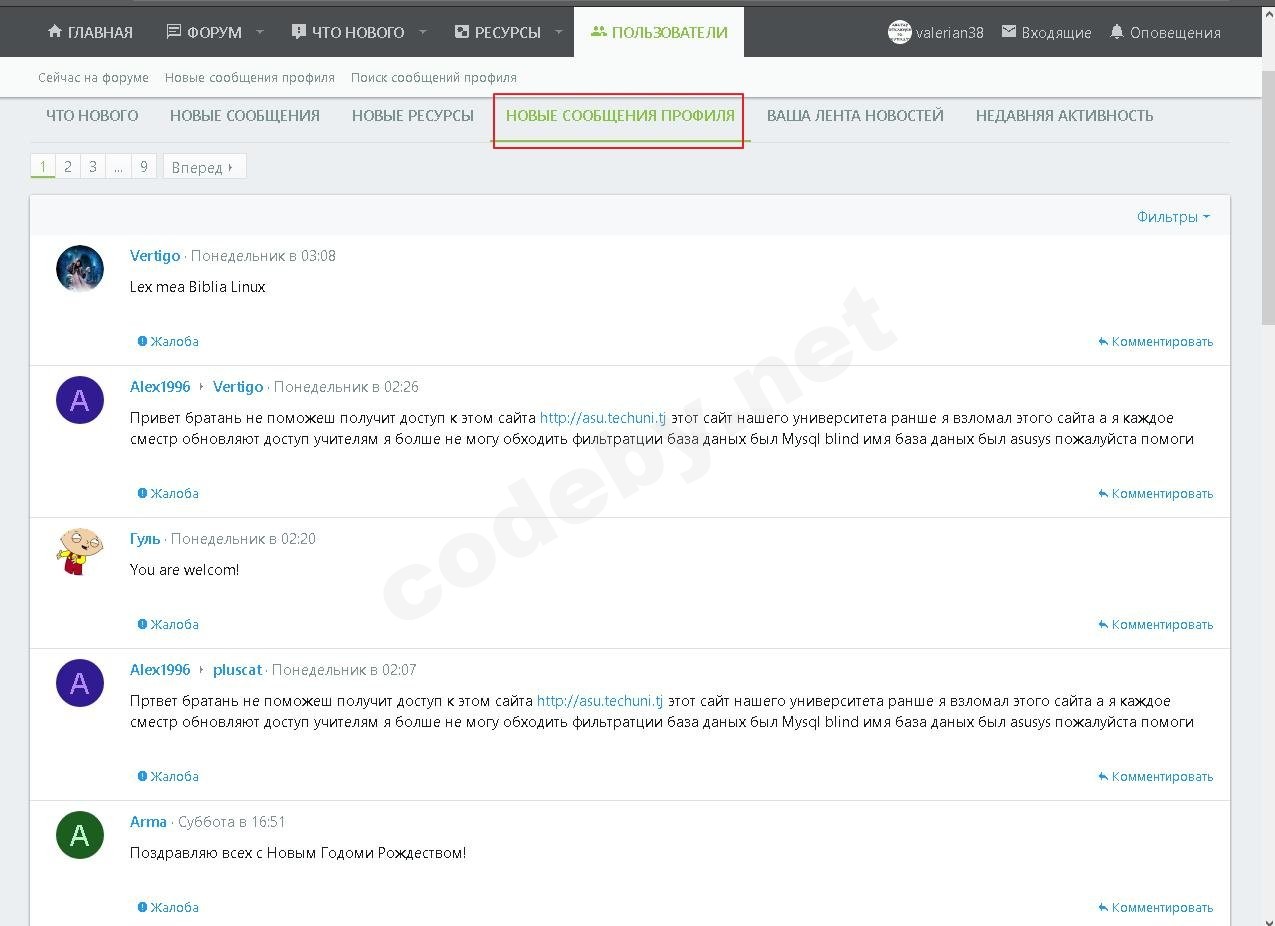The width and height of the screenshot is (1275, 926).
Task: Expand dropdown arrow next to Форум
Action: pyautogui.click(x=259, y=32)
